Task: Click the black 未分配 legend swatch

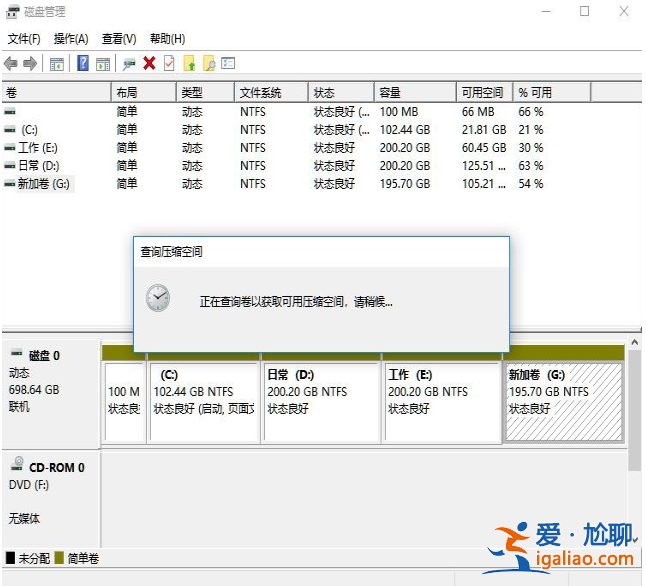Action: click(x=10, y=558)
